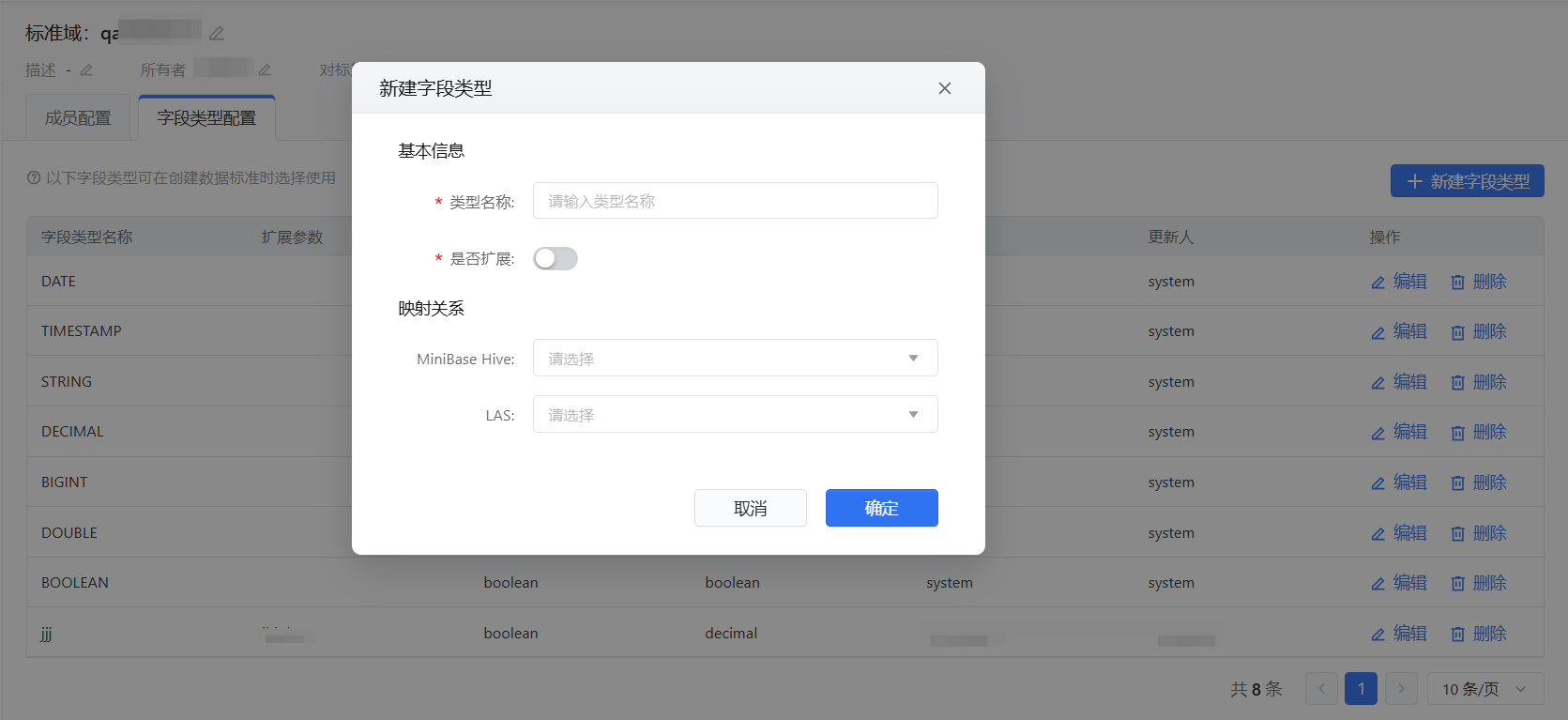
Task: Click the 类型名称 input field
Action: coord(736,201)
